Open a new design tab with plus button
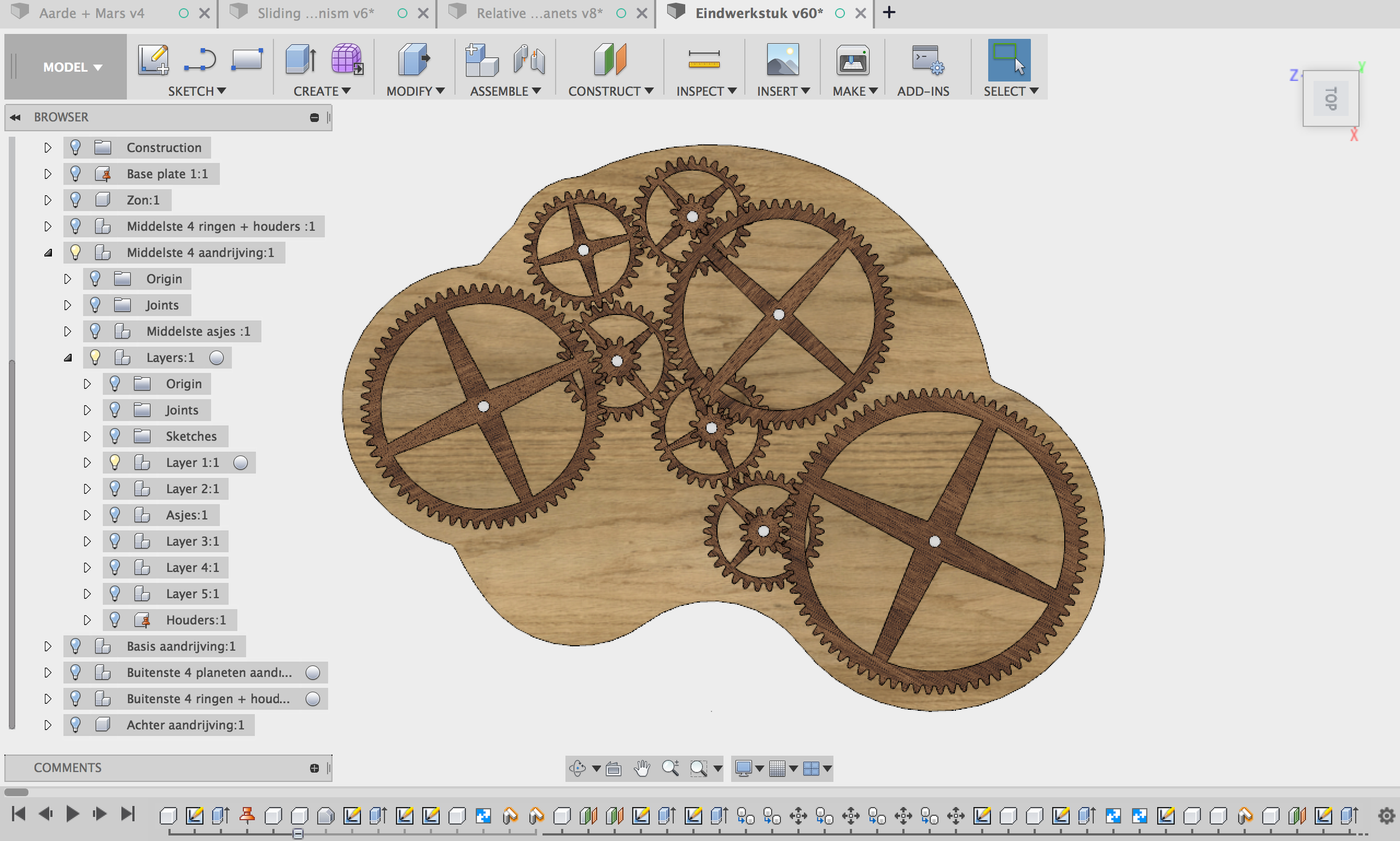The height and width of the screenshot is (841, 1400). pos(889,12)
